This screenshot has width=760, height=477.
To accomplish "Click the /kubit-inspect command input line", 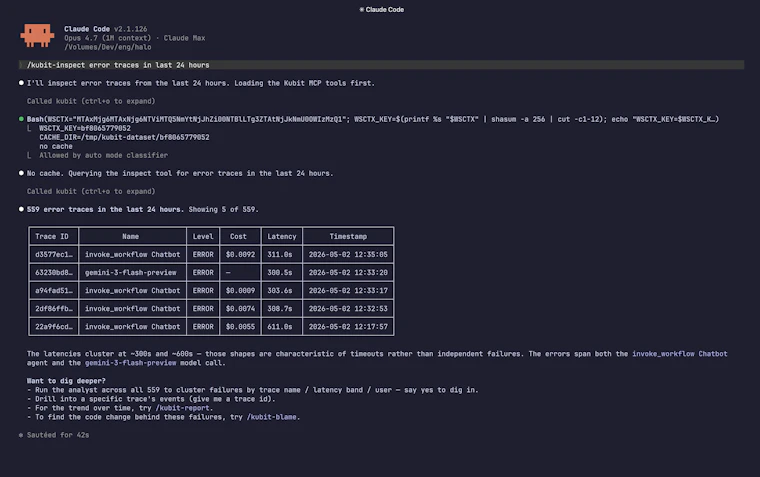I will click(381, 65).
